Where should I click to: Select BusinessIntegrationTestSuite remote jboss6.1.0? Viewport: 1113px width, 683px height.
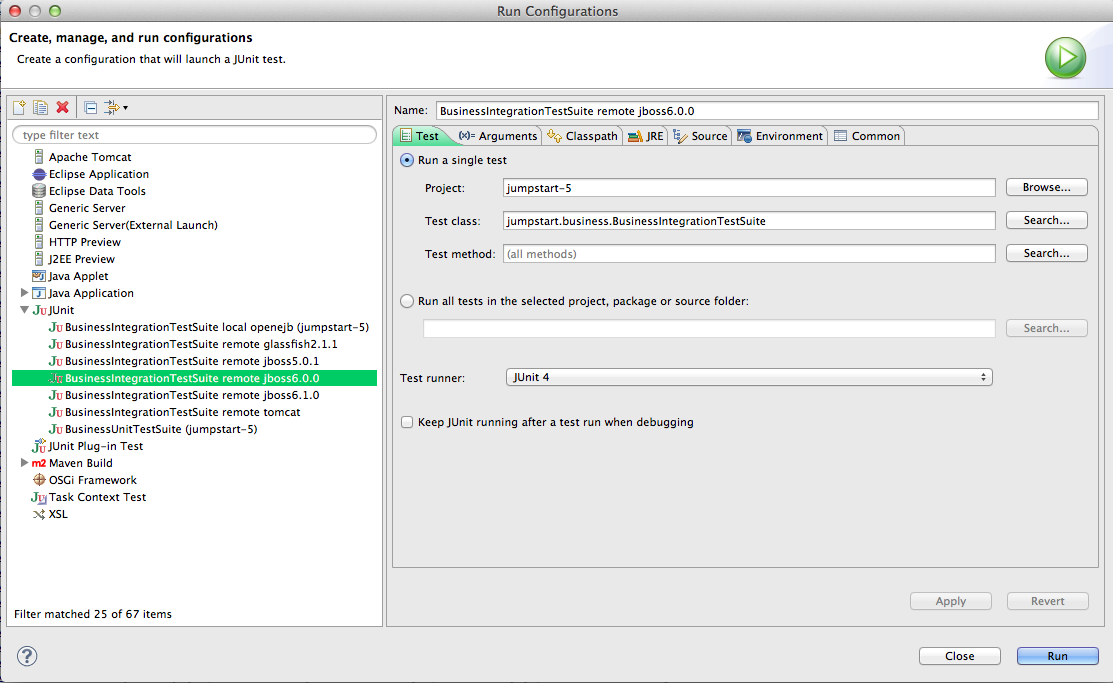point(192,395)
